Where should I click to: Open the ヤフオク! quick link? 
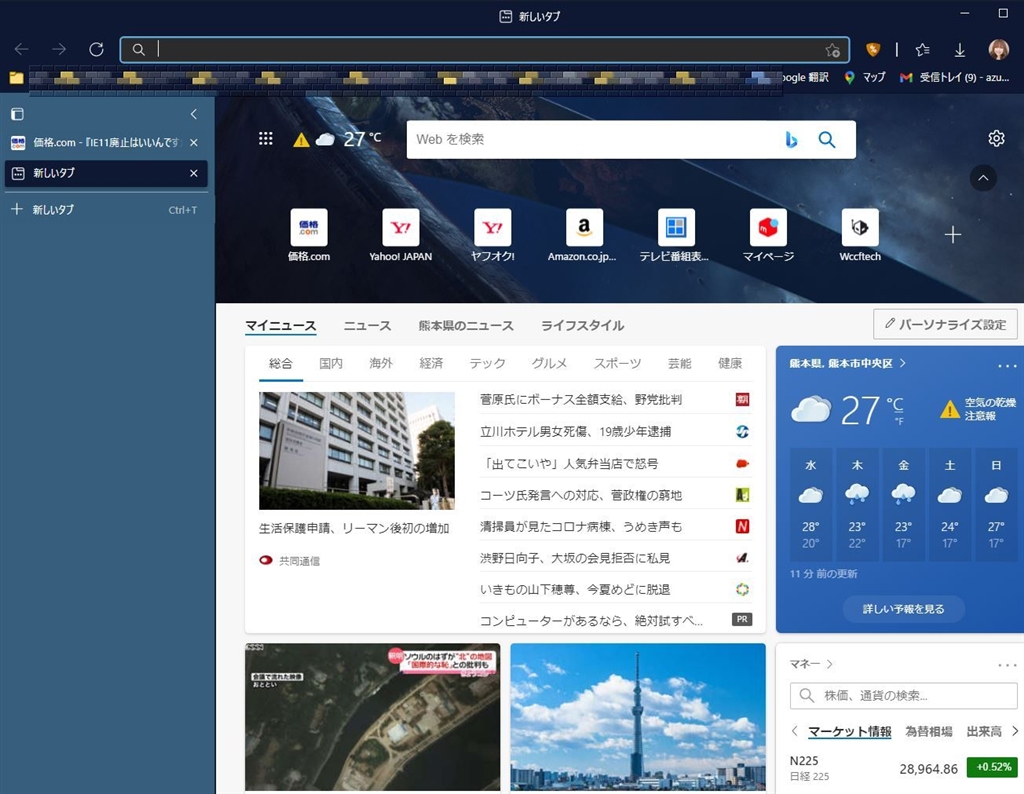(492, 236)
